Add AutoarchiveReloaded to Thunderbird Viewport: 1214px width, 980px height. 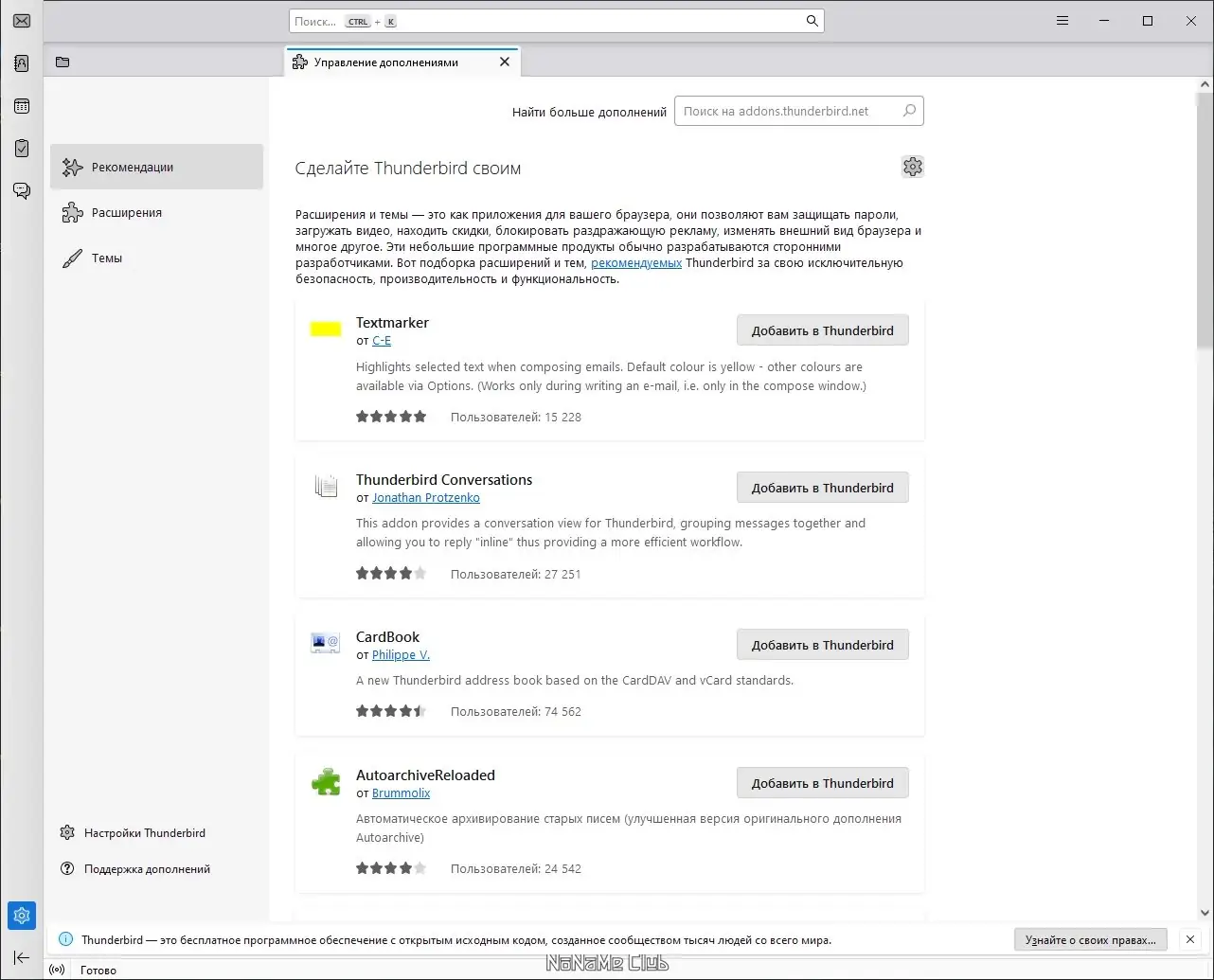[823, 783]
